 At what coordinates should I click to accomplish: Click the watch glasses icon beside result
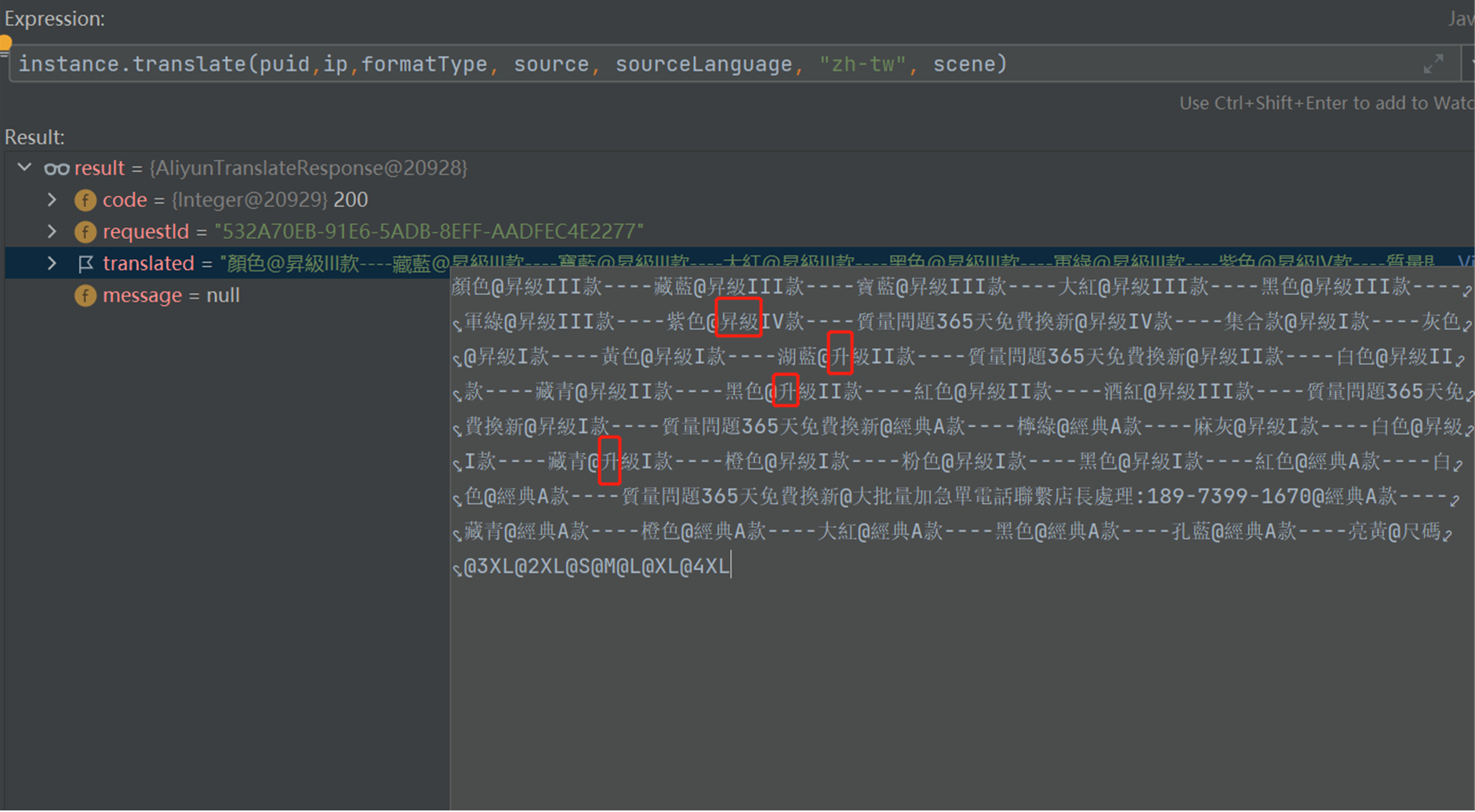pos(56,169)
